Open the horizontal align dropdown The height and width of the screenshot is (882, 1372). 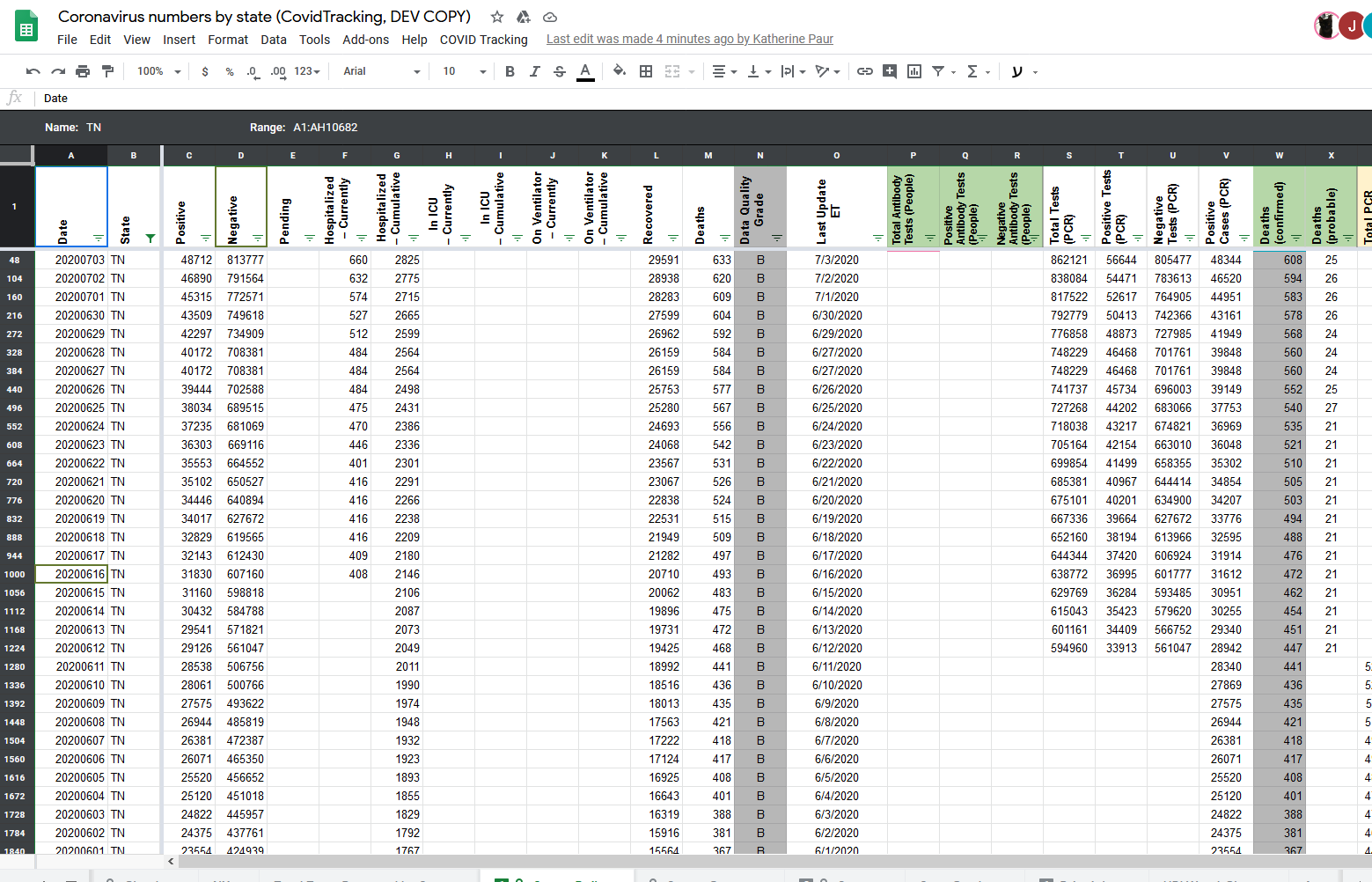point(724,71)
